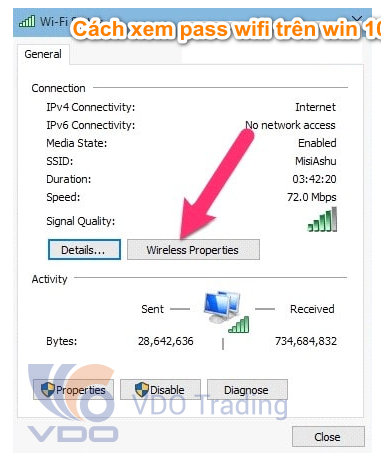Screen dimensions: 381x461
Task: Click the Sent label under Activity
Action: [152, 309]
